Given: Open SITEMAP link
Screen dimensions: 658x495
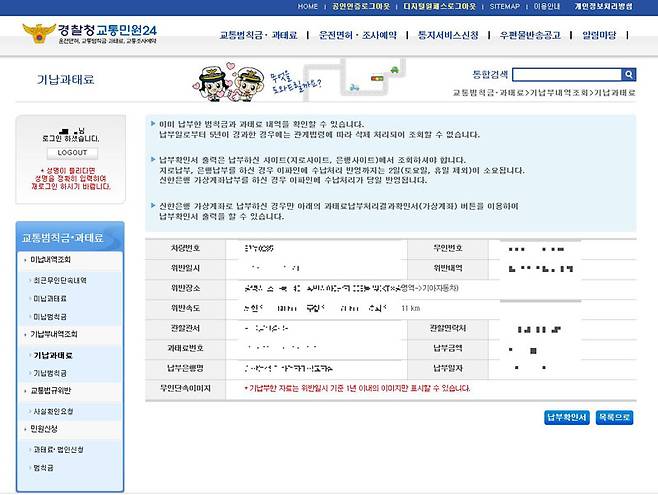Looking at the screenshot, I should point(505,6).
